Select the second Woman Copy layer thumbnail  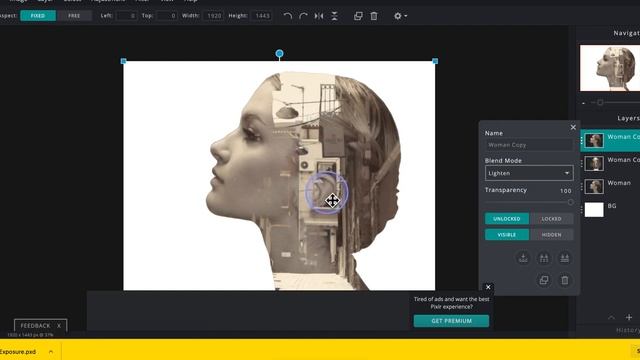click(x=594, y=163)
